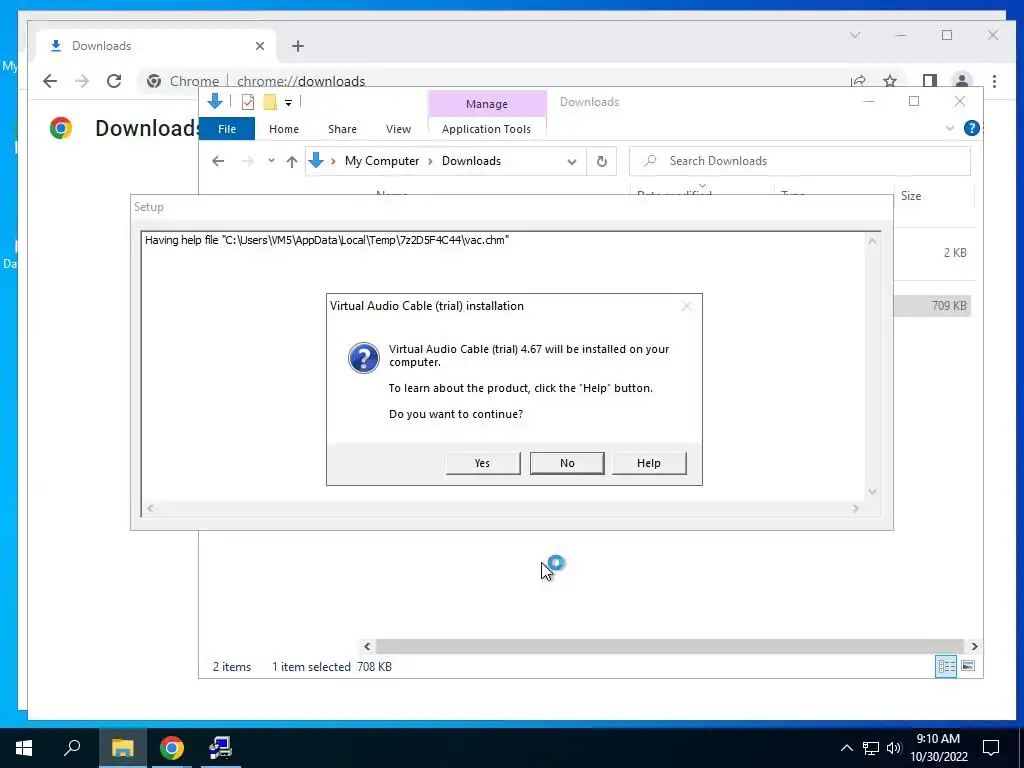Image resolution: width=1024 pixels, height=768 pixels.
Task: Switch to Chrome on the taskbar
Action: tap(172, 748)
